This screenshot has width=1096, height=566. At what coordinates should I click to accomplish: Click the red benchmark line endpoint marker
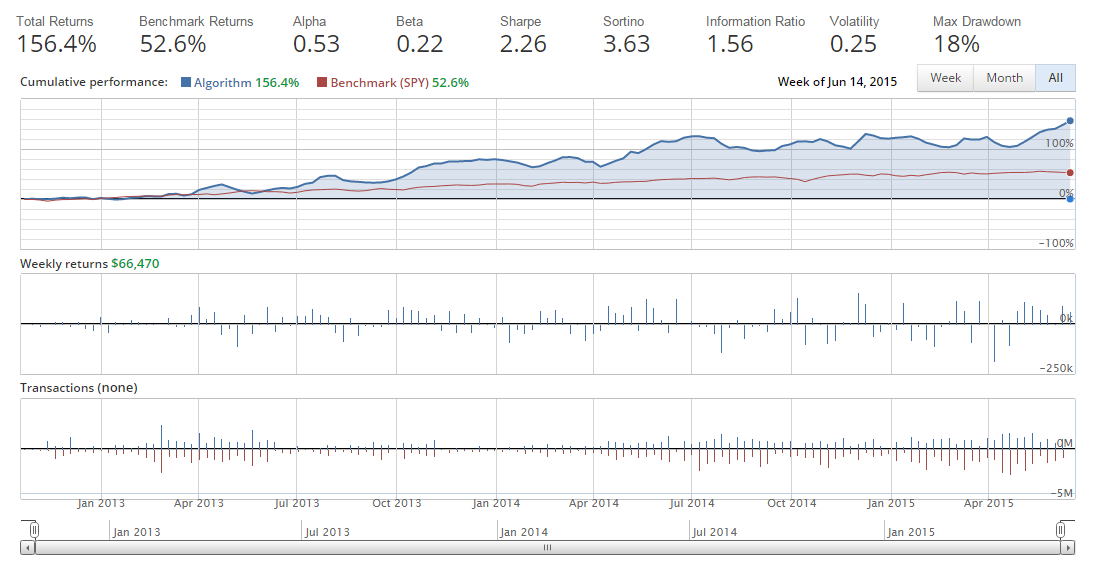(1070, 173)
